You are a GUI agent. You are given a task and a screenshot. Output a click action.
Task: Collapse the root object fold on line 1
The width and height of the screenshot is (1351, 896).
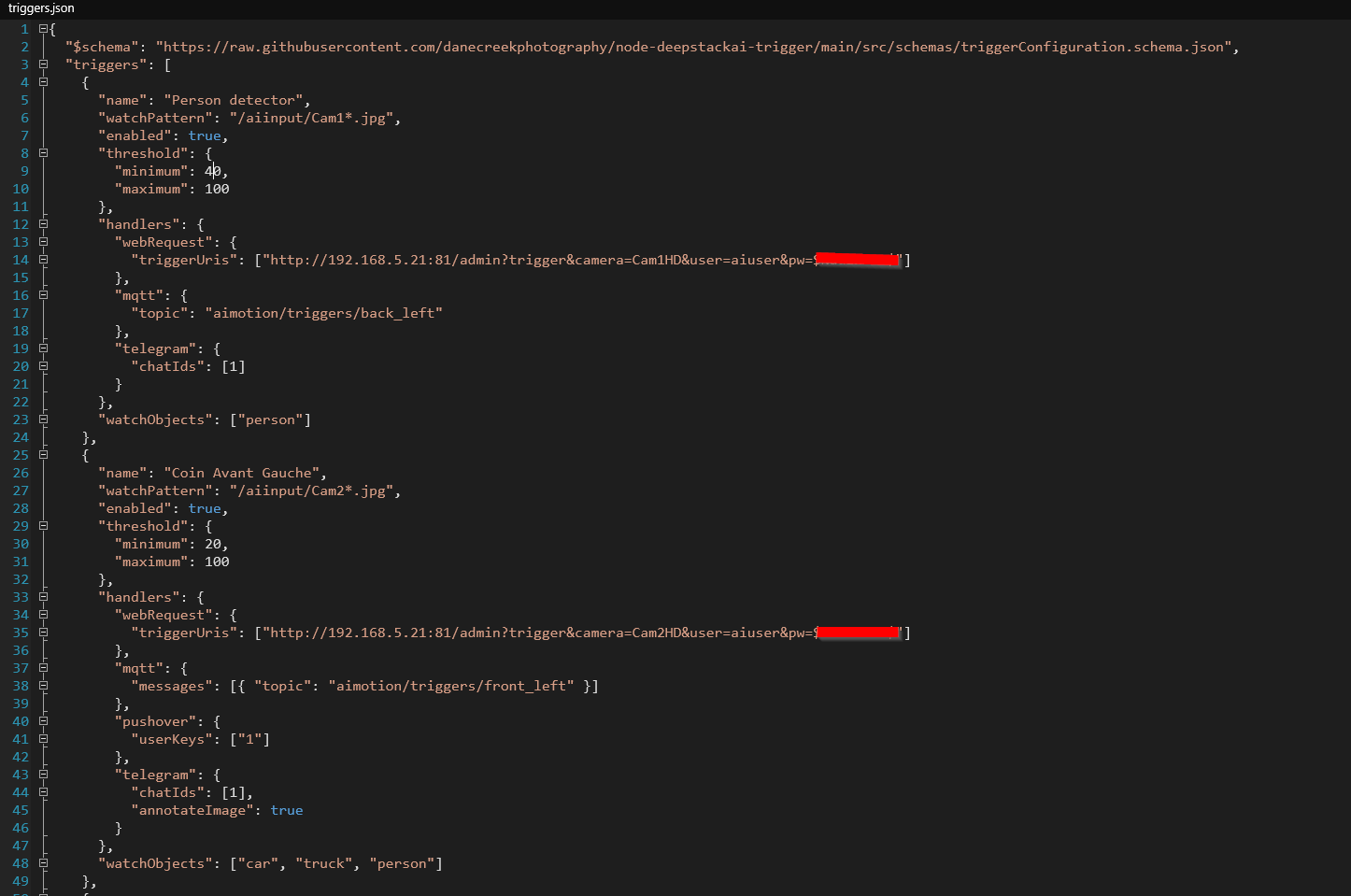43,29
